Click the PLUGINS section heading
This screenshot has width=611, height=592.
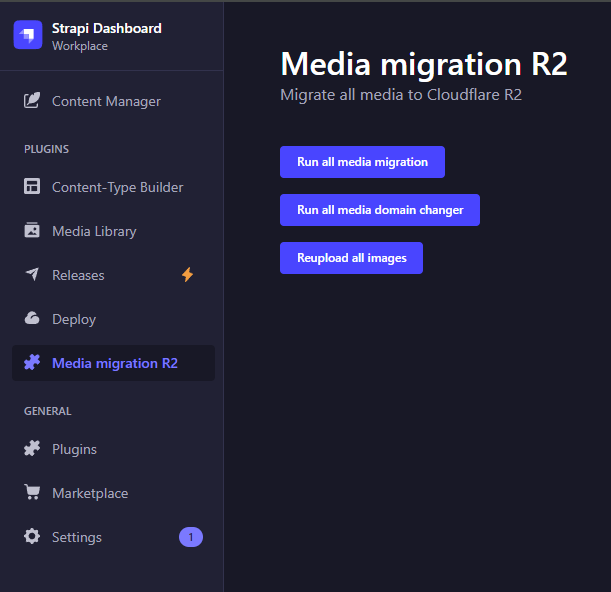pos(46,149)
